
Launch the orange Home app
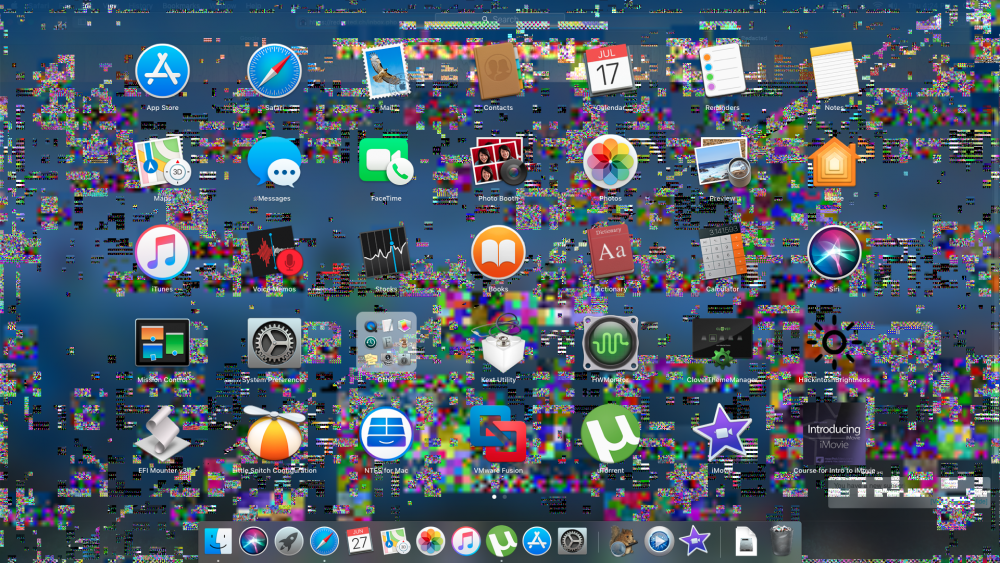(x=834, y=162)
